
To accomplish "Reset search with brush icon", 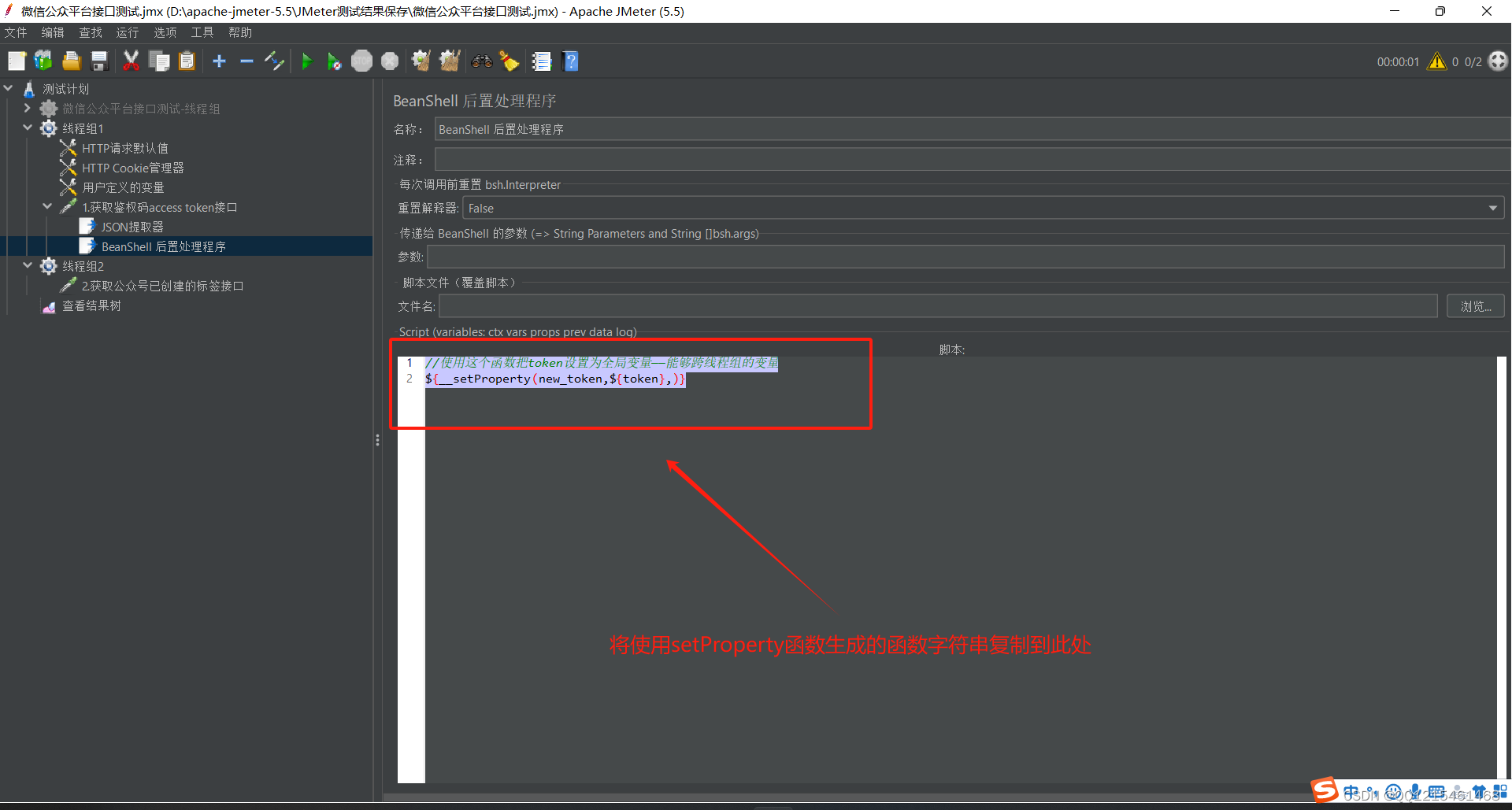I will 510,61.
